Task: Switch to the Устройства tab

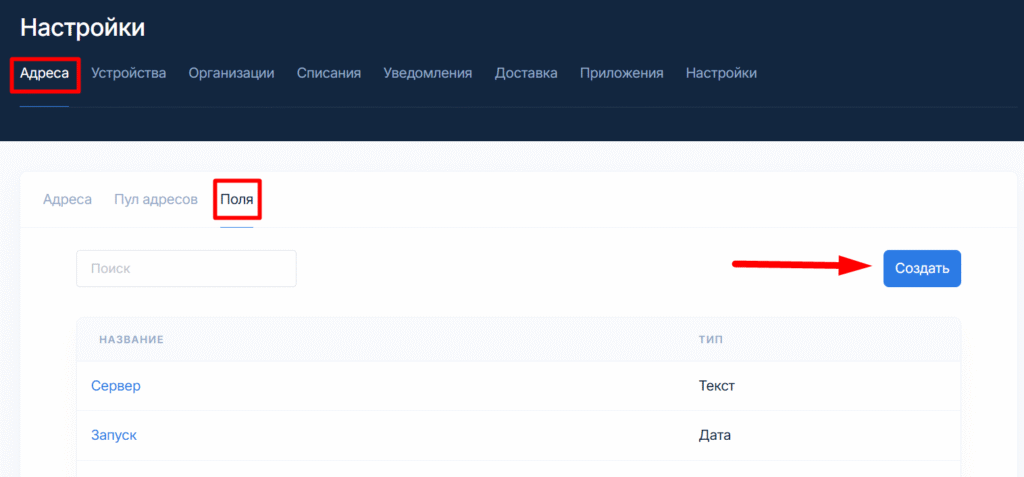Action: (x=129, y=73)
